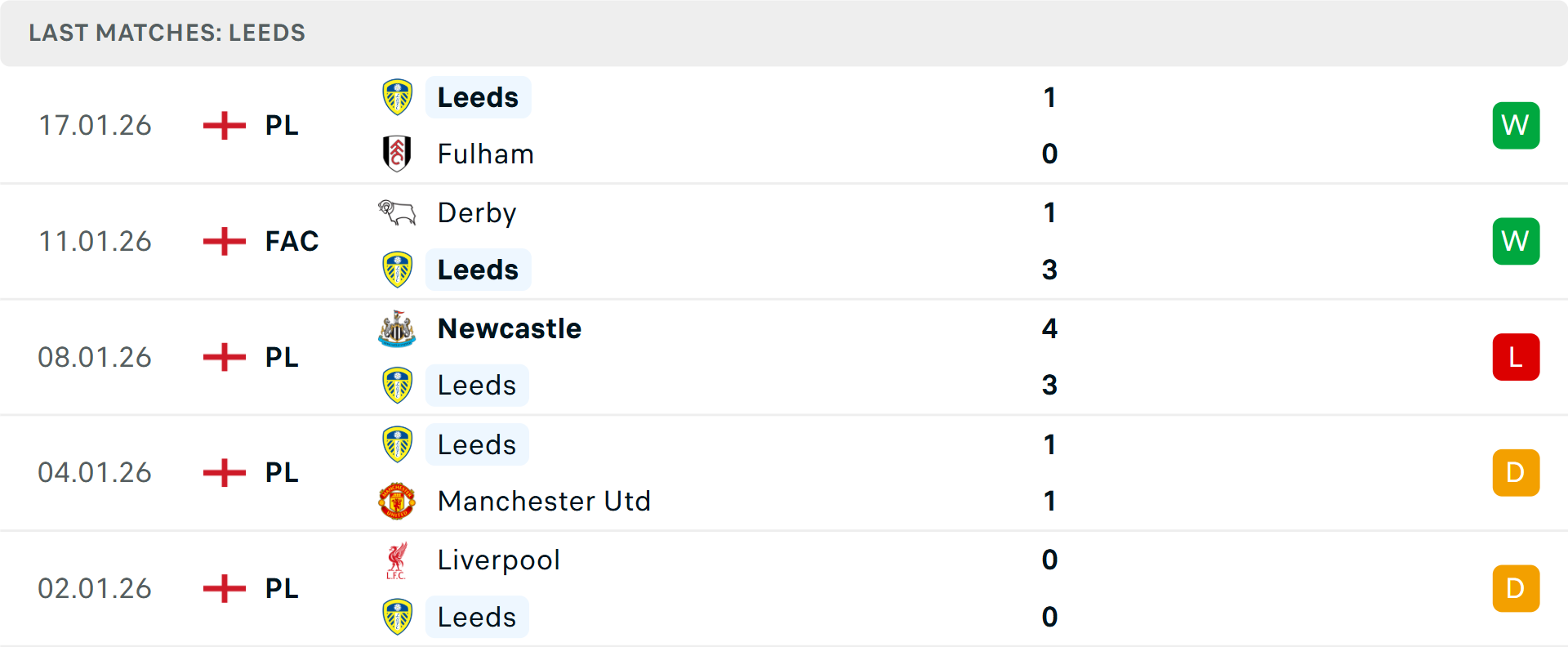The height and width of the screenshot is (647, 1568).
Task: Click D badge for Manchester Utd match
Action: pyautogui.click(x=1516, y=472)
